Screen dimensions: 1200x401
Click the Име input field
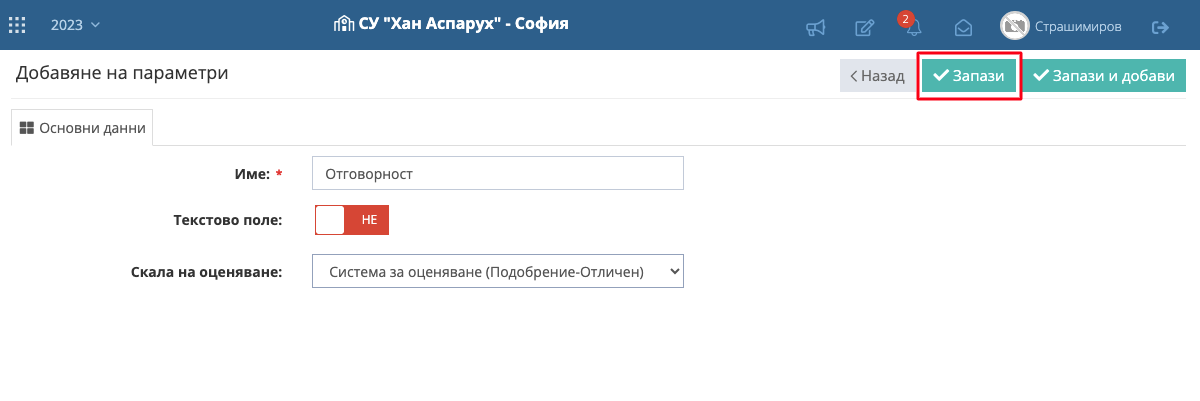[x=497, y=173]
